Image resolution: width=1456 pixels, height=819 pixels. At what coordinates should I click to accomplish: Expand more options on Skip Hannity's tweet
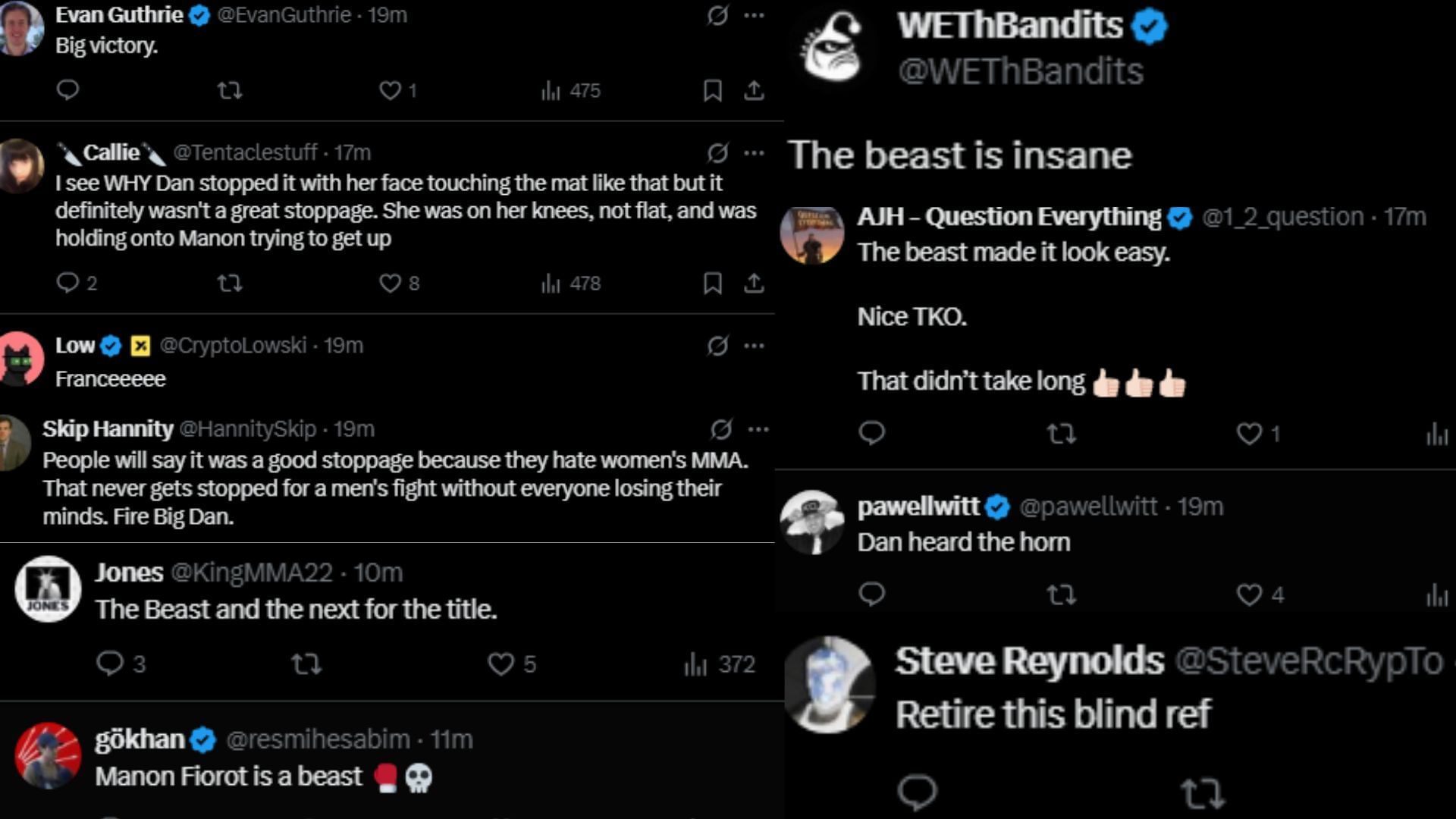tap(758, 429)
